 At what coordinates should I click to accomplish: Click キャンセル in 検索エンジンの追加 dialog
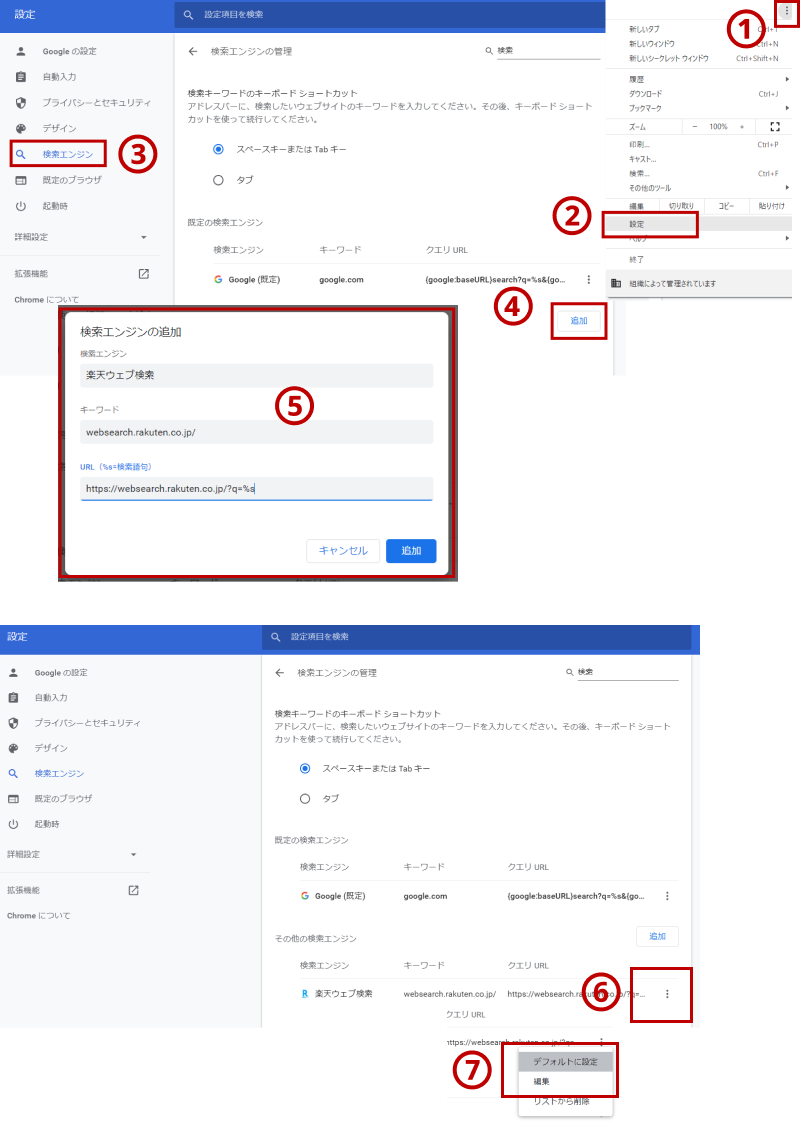coord(343,551)
